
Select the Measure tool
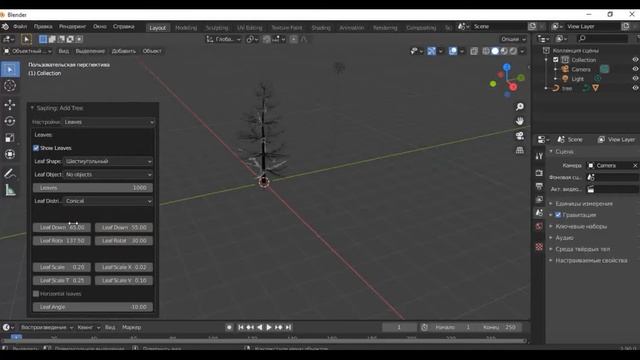pos(10,190)
